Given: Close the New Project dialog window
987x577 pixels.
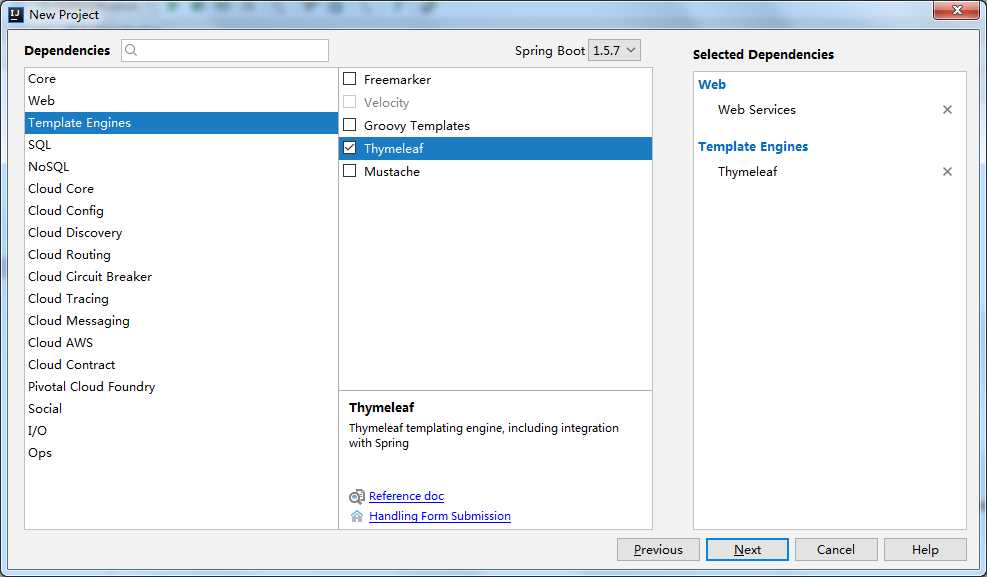Looking at the screenshot, I should (956, 9).
